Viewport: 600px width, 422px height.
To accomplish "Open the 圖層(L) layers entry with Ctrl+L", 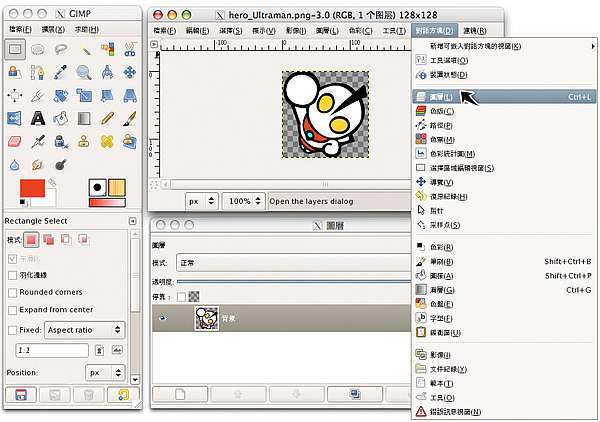I will point(504,97).
